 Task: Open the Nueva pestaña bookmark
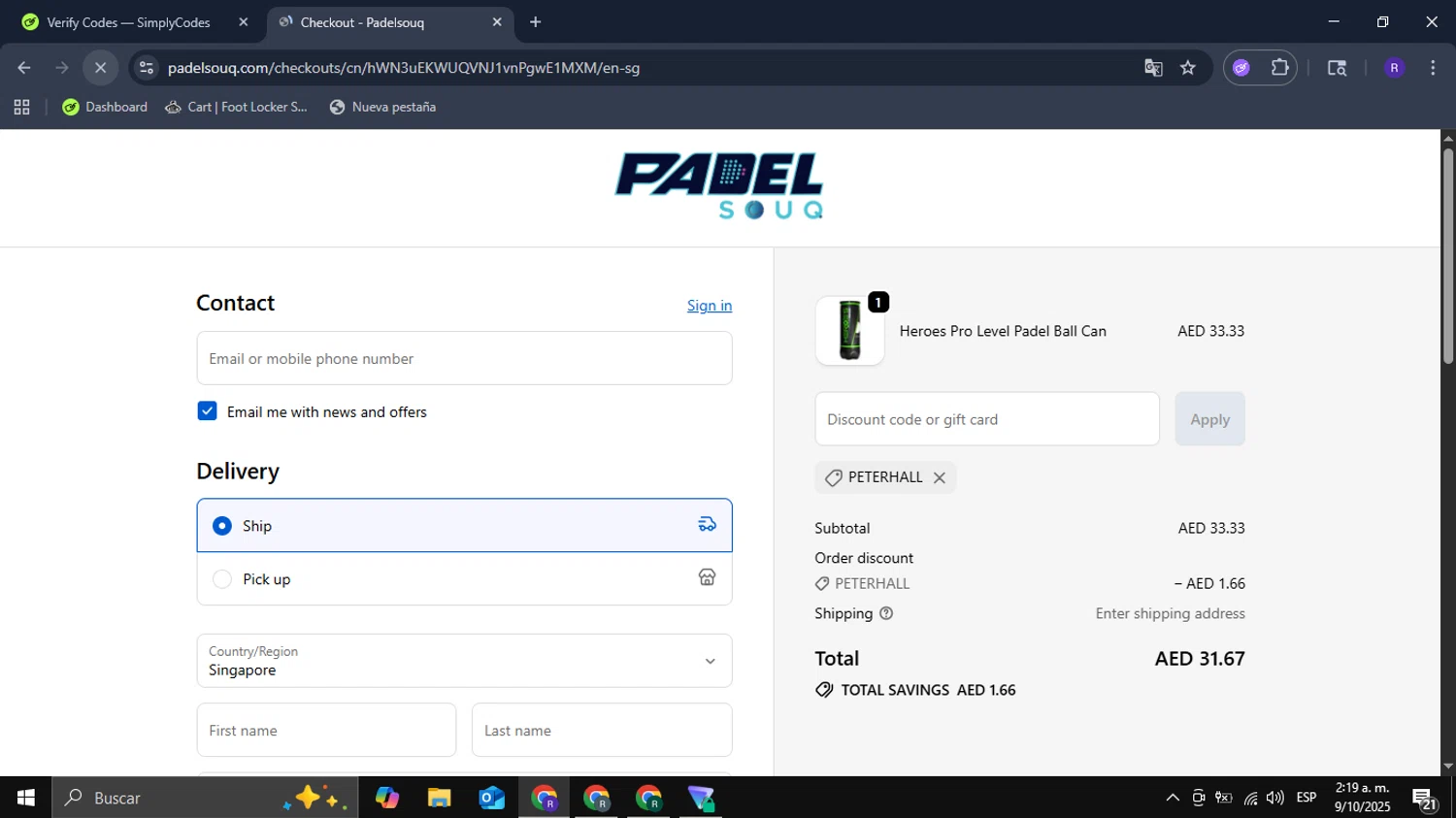[382, 107]
